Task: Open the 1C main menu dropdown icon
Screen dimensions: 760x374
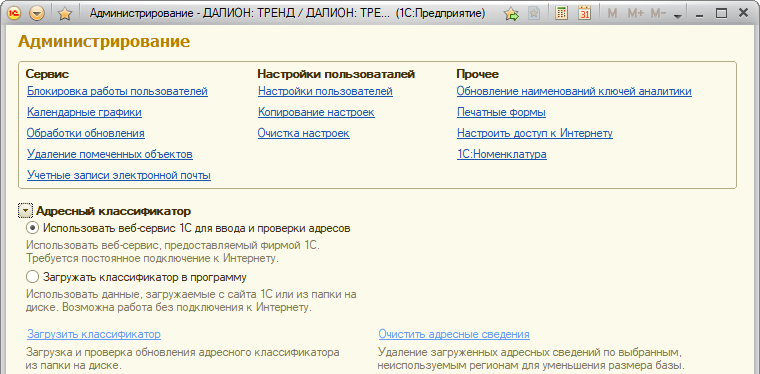Action: 36,14
